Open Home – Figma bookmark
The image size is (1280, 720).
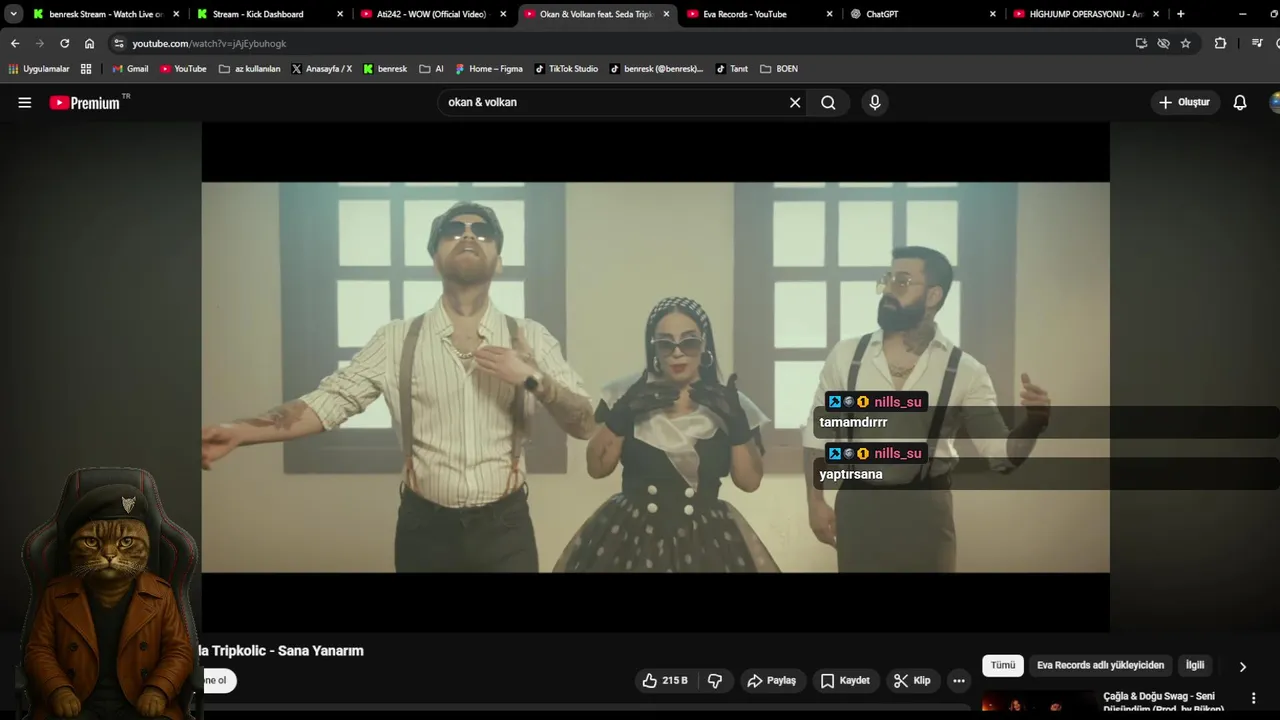(x=489, y=69)
